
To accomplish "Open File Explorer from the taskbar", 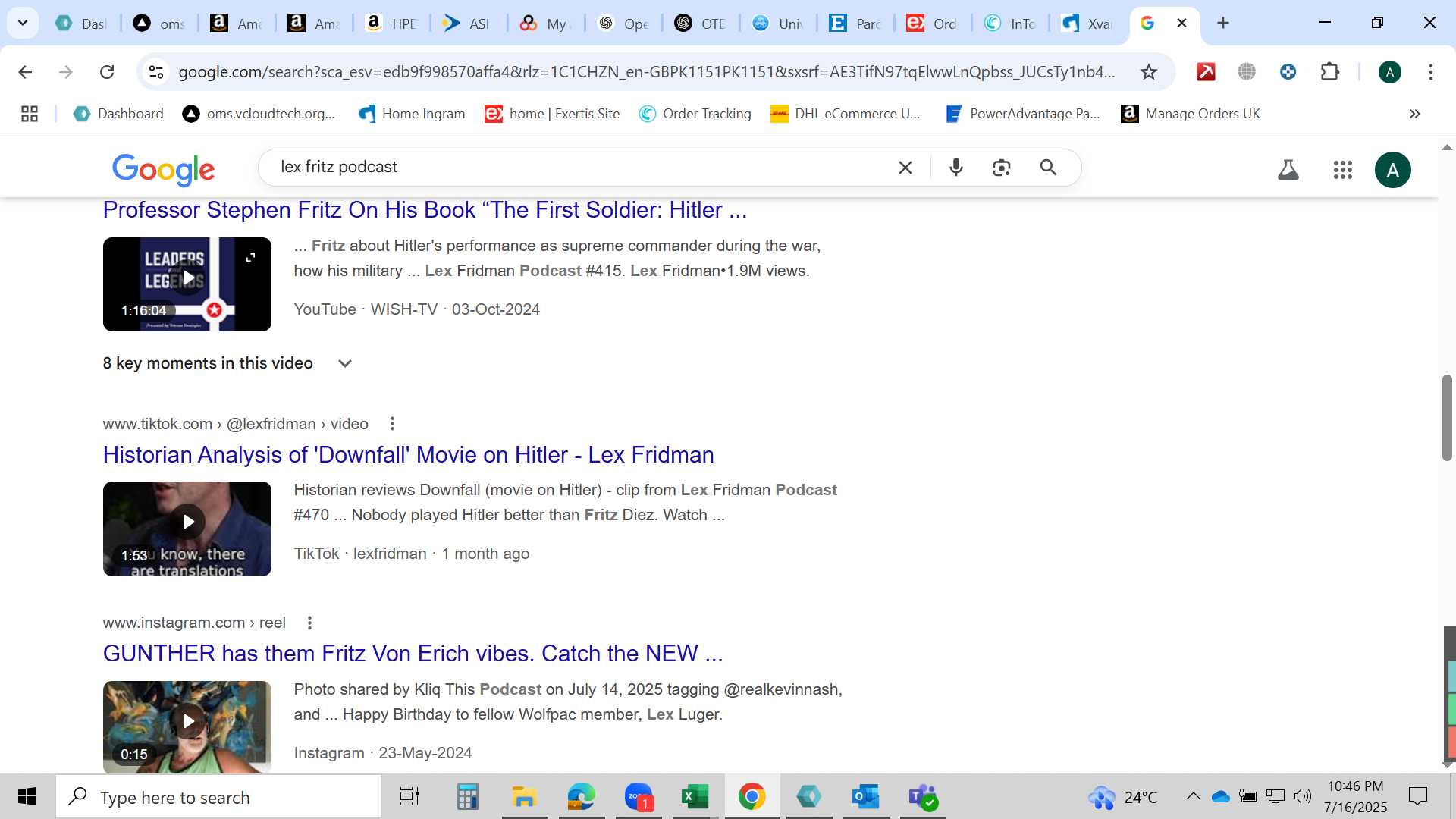I will coord(524,797).
